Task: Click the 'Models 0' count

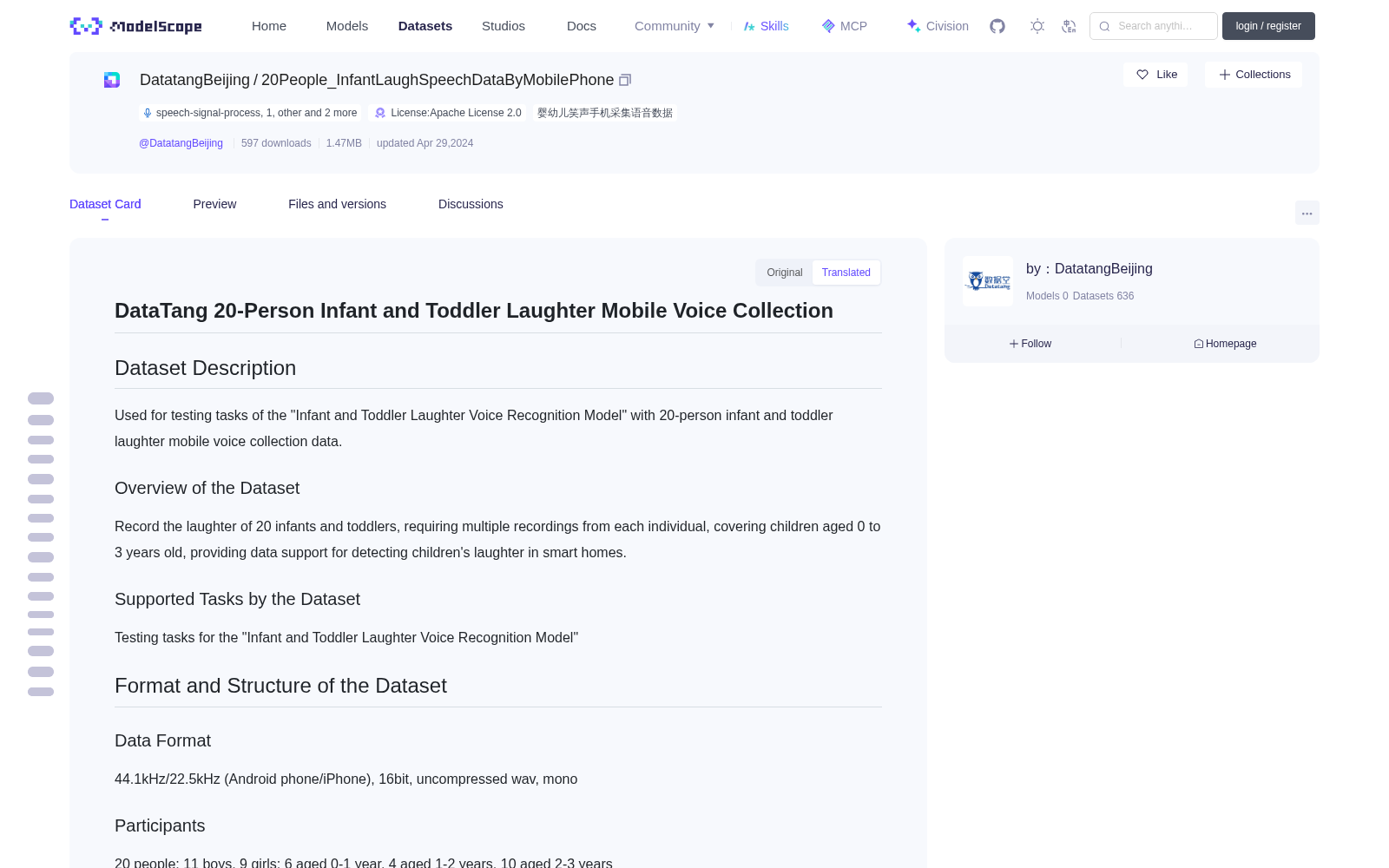Action: pos(1047,296)
